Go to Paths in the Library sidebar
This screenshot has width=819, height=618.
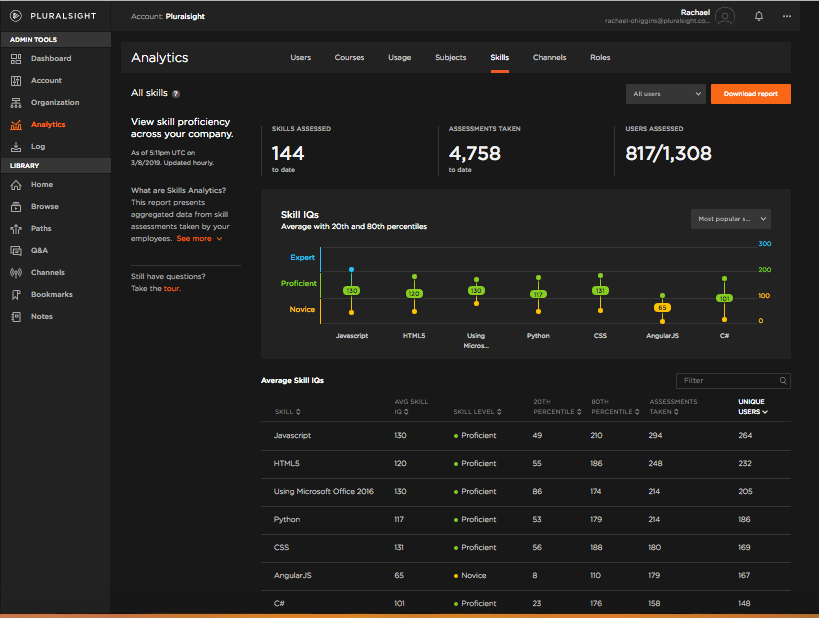[42, 228]
